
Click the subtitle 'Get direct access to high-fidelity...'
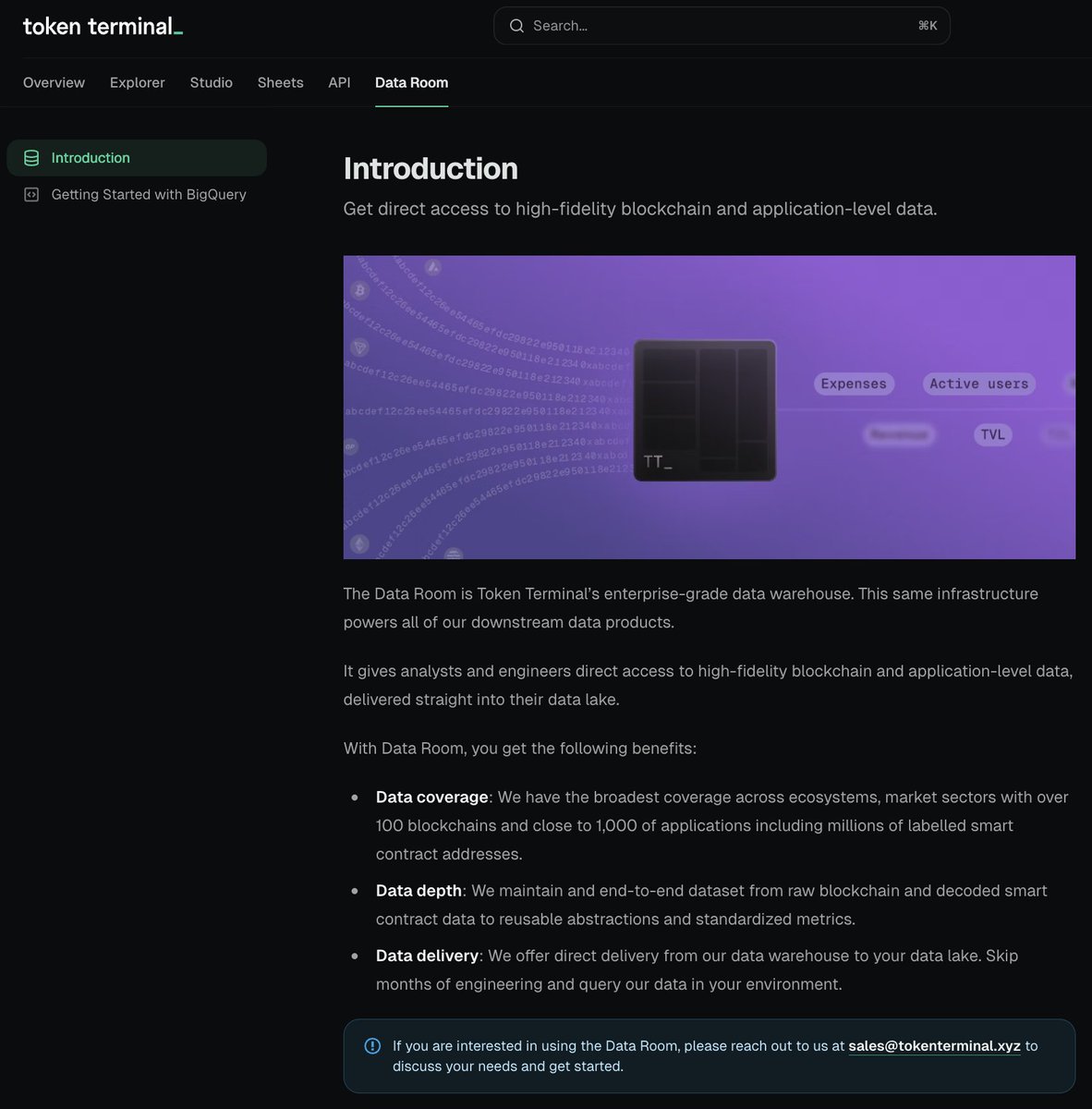(640, 209)
